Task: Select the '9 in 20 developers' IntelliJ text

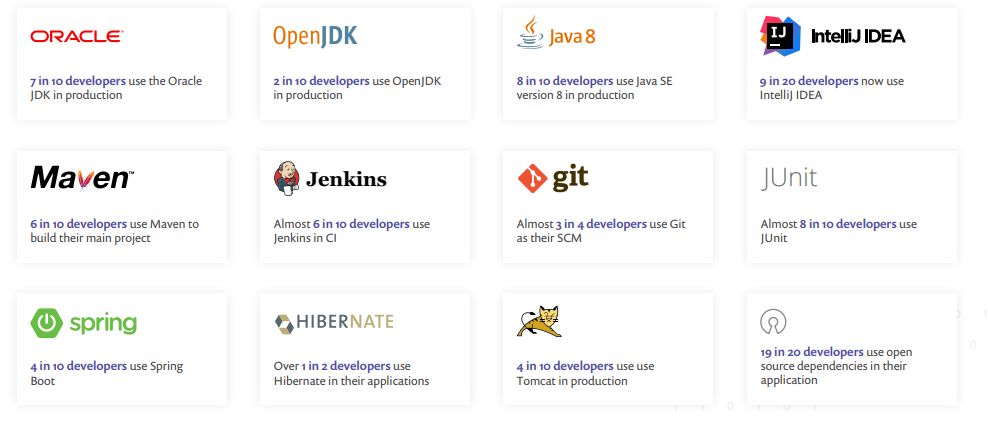Action: pyautogui.click(x=809, y=81)
